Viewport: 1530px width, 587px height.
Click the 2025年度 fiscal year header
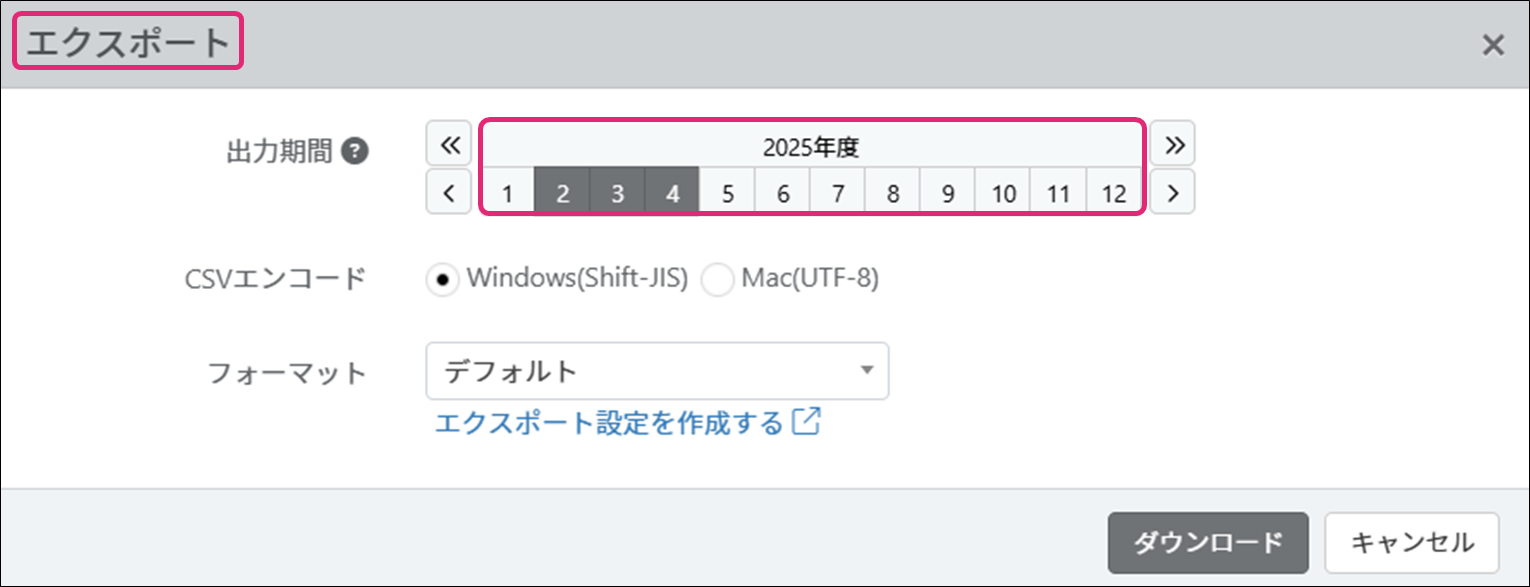(x=811, y=147)
